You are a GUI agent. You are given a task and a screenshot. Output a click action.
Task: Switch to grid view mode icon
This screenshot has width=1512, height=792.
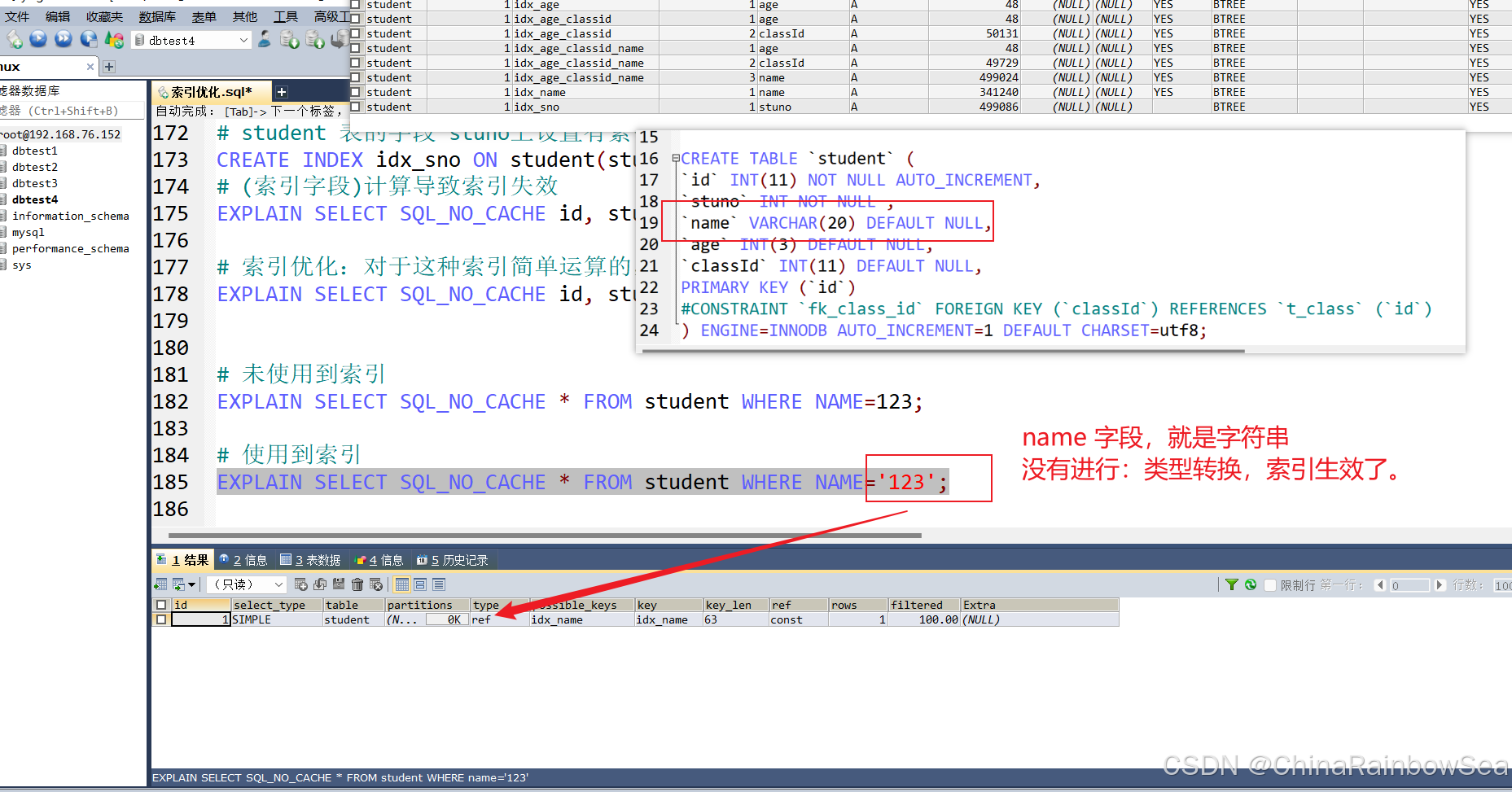pos(402,584)
